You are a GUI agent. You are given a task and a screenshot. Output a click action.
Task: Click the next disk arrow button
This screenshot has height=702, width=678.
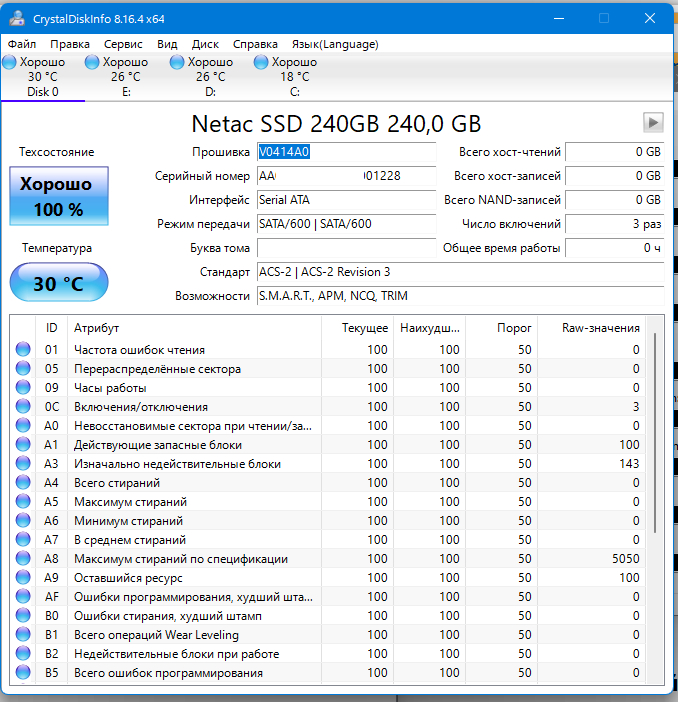653,123
